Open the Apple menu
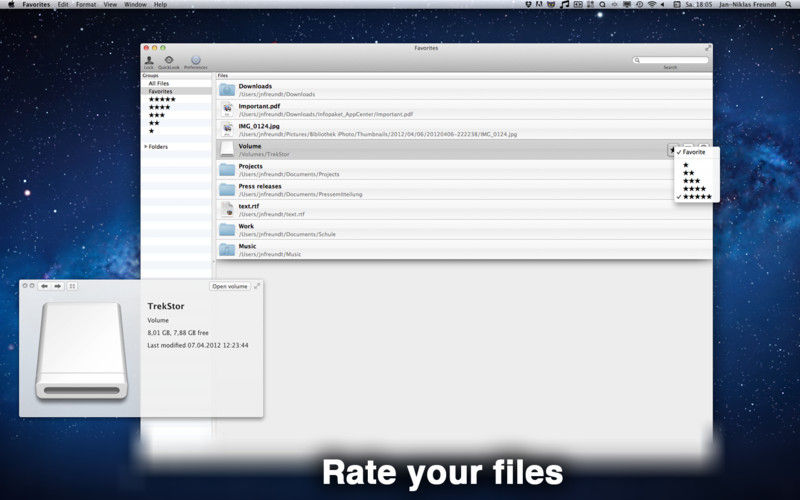This screenshot has width=800, height=500. tap(11, 4)
